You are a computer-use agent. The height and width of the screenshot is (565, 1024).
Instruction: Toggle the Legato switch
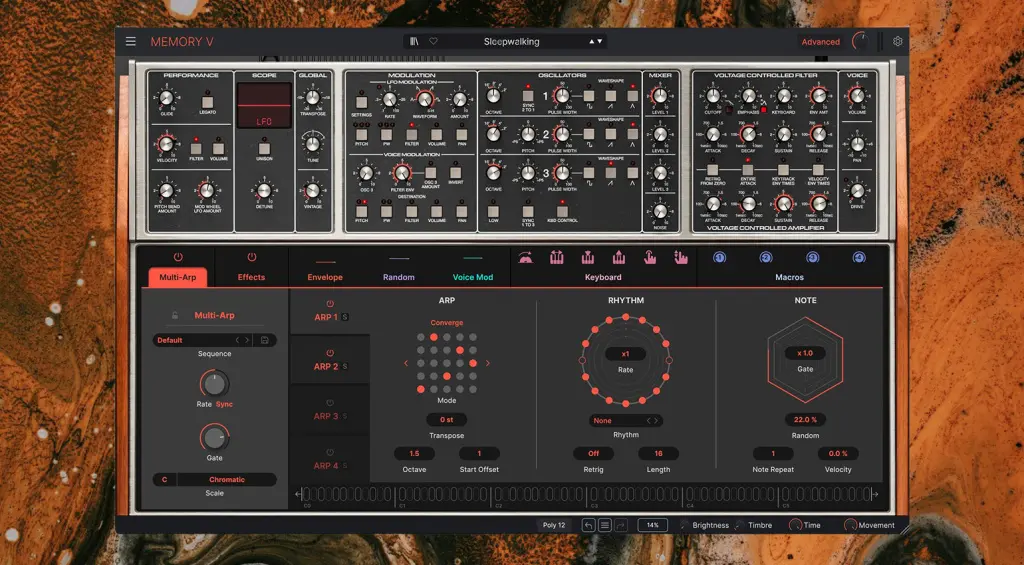coord(208,102)
